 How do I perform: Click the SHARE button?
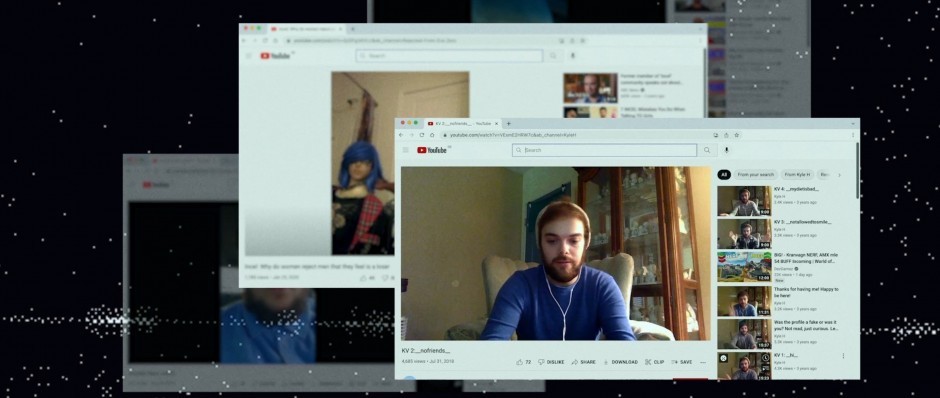(x=583, y=362)
